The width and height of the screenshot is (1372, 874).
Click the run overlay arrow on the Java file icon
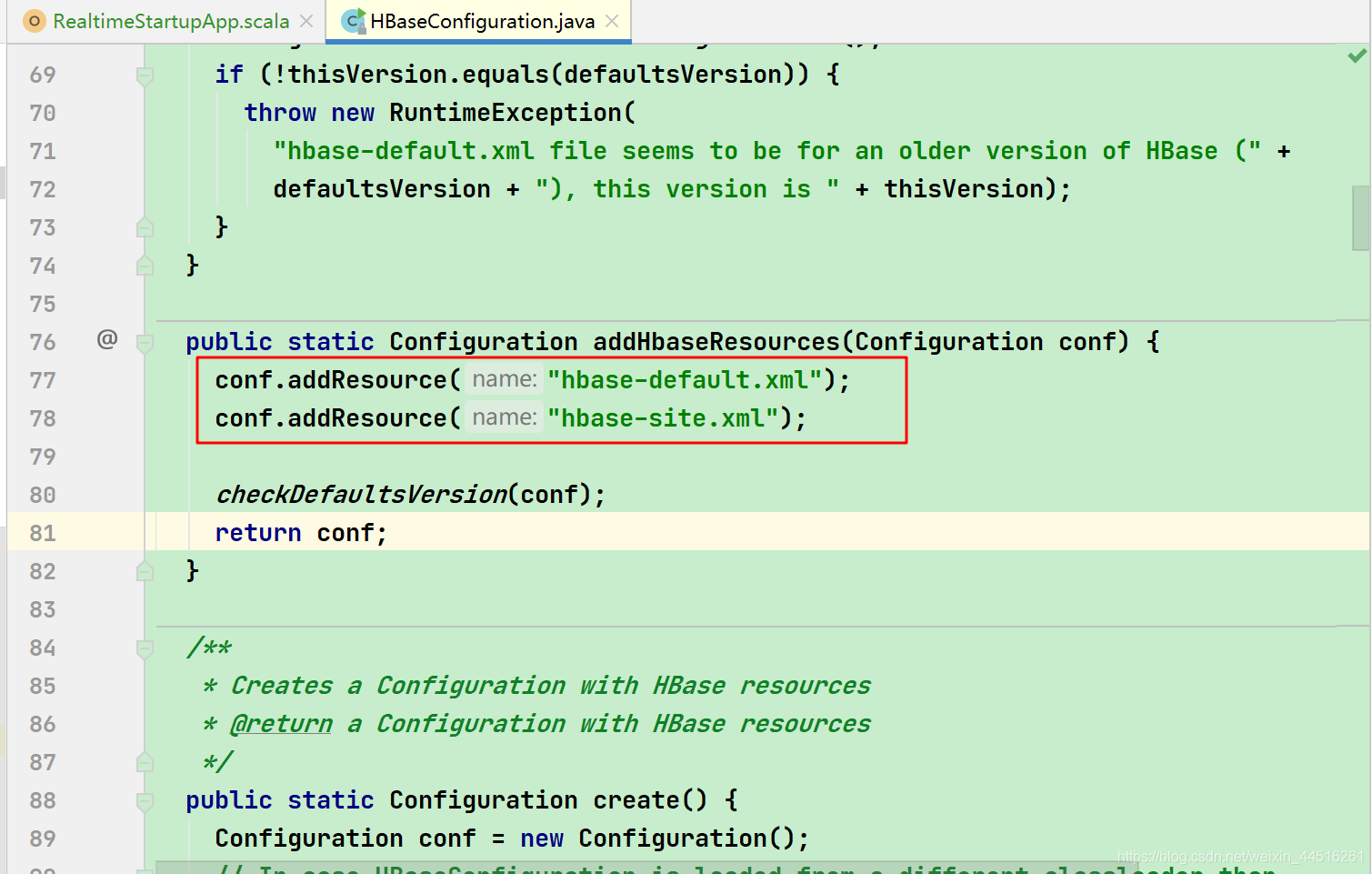click(360, 14)
